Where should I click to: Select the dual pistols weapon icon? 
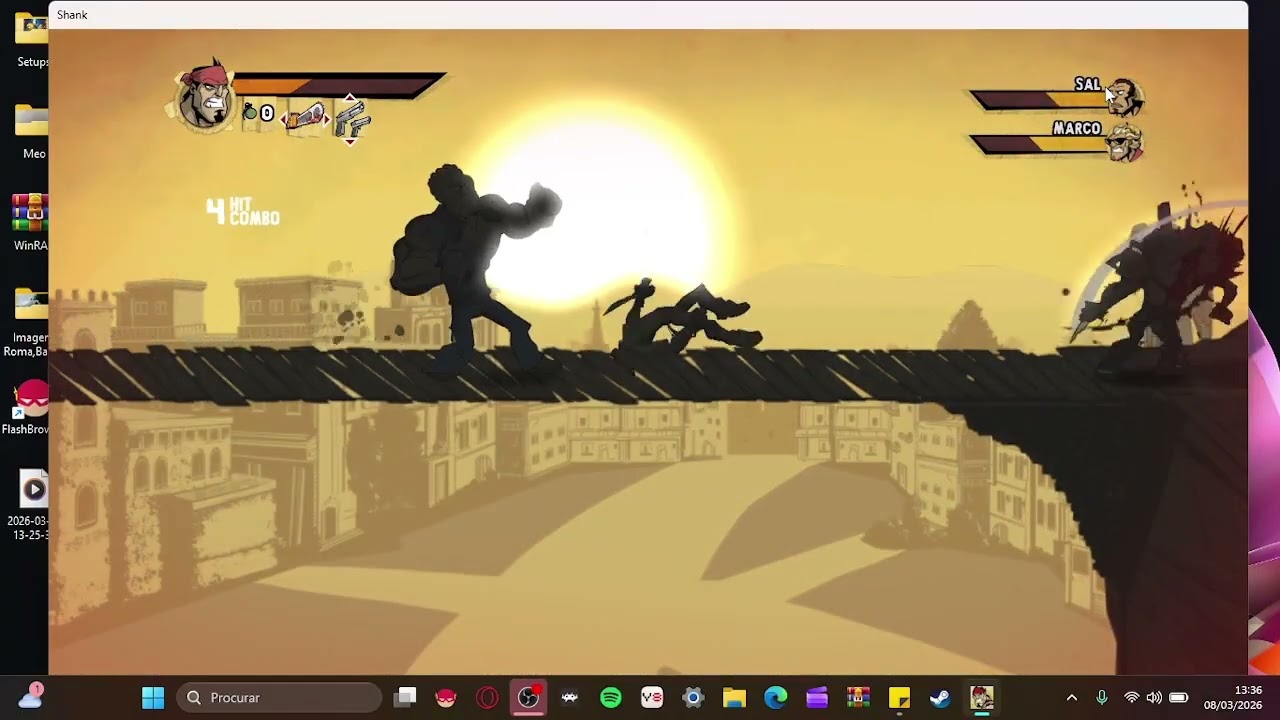(352, 121)
